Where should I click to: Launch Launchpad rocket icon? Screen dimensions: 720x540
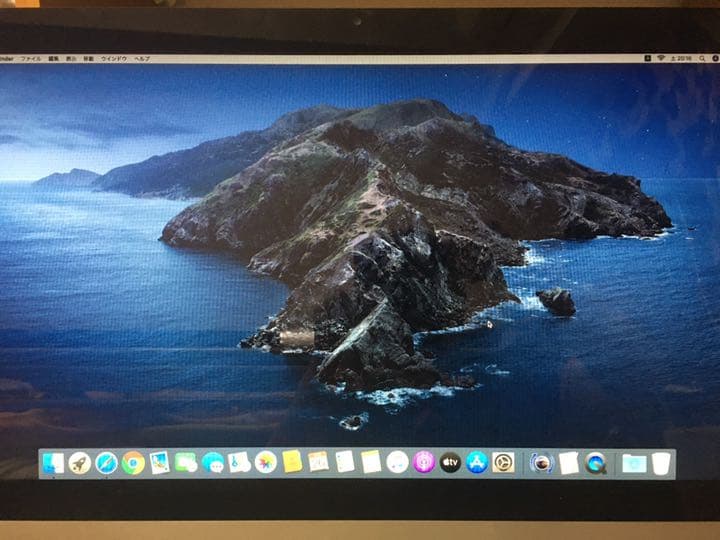[80, 463]
